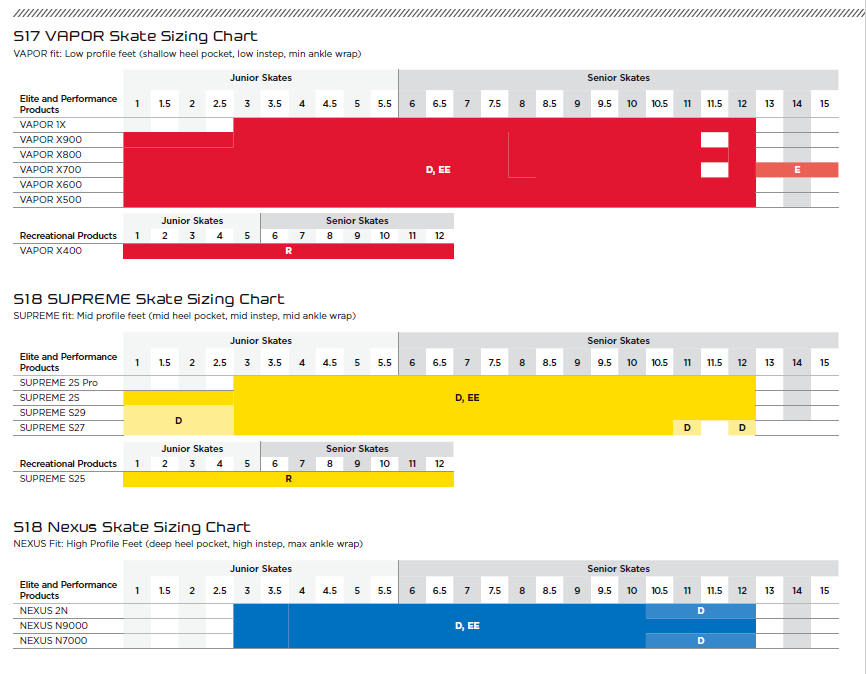
Task: Click size '12' in the VAPOR recreational header
Action: (x=440, y=236)
